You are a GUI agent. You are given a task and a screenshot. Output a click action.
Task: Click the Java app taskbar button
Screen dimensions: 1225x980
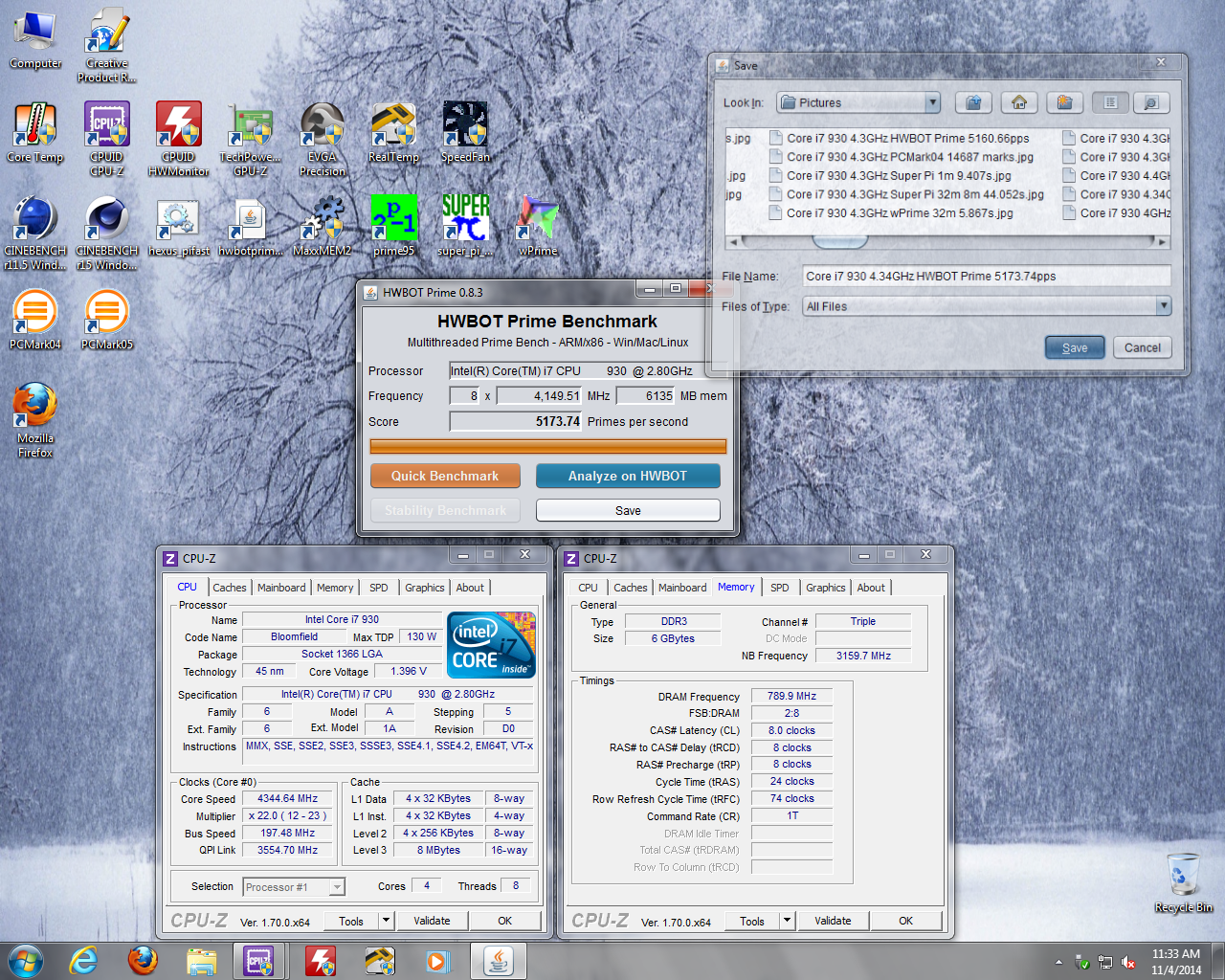coord(498,960)
